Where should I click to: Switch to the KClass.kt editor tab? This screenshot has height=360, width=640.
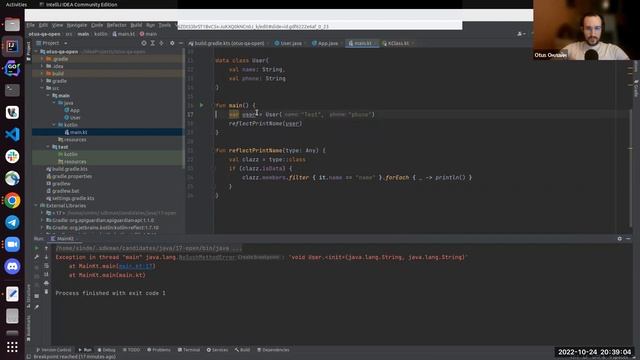pos(396,43)
